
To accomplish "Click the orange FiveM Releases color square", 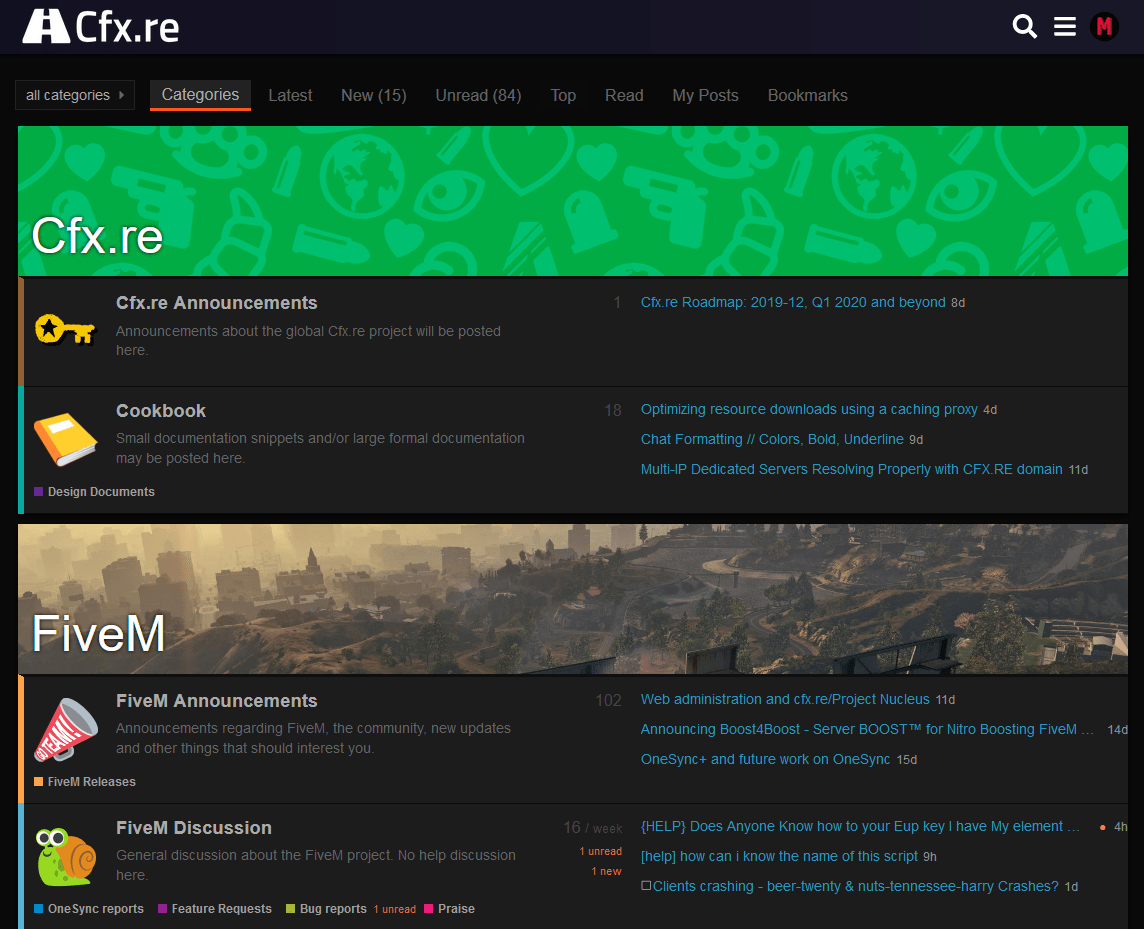I will 39,782.
